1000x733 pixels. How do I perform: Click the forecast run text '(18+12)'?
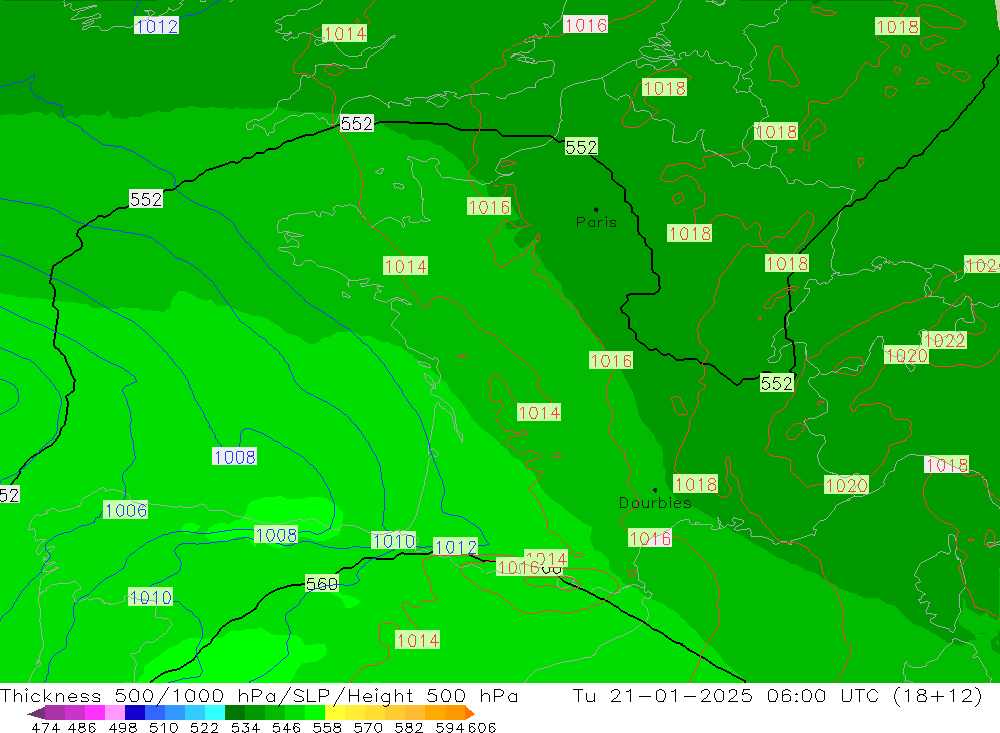[x=937, y=695]
